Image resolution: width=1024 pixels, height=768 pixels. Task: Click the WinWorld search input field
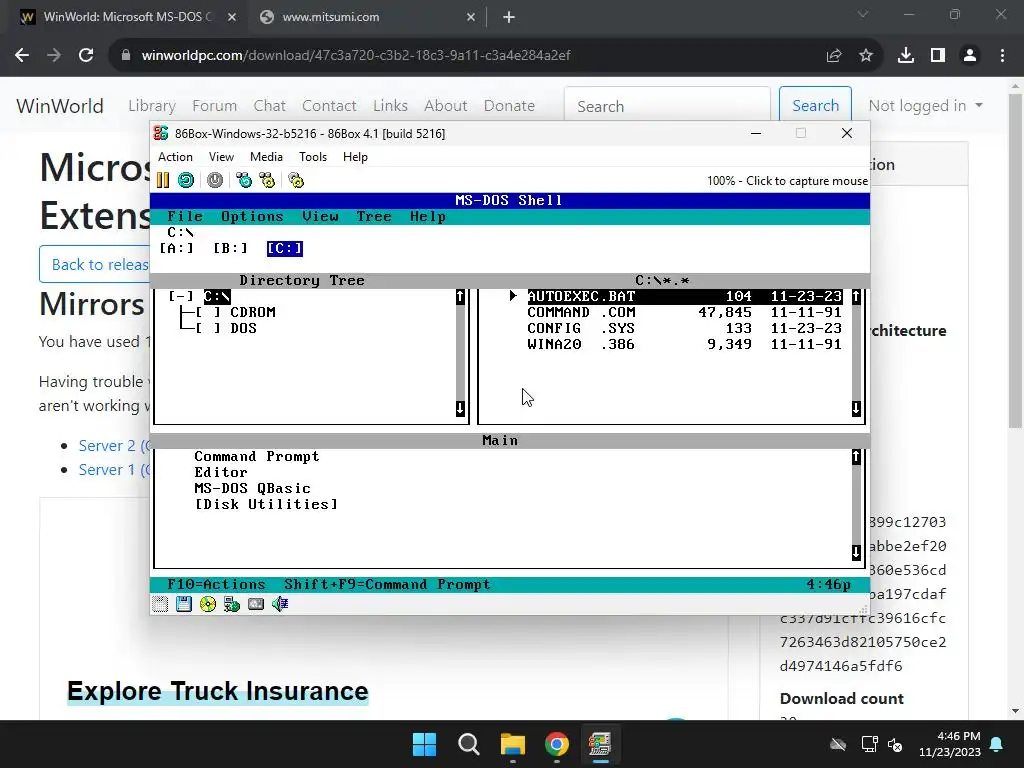pyautogui.click(x=667, y=106)
